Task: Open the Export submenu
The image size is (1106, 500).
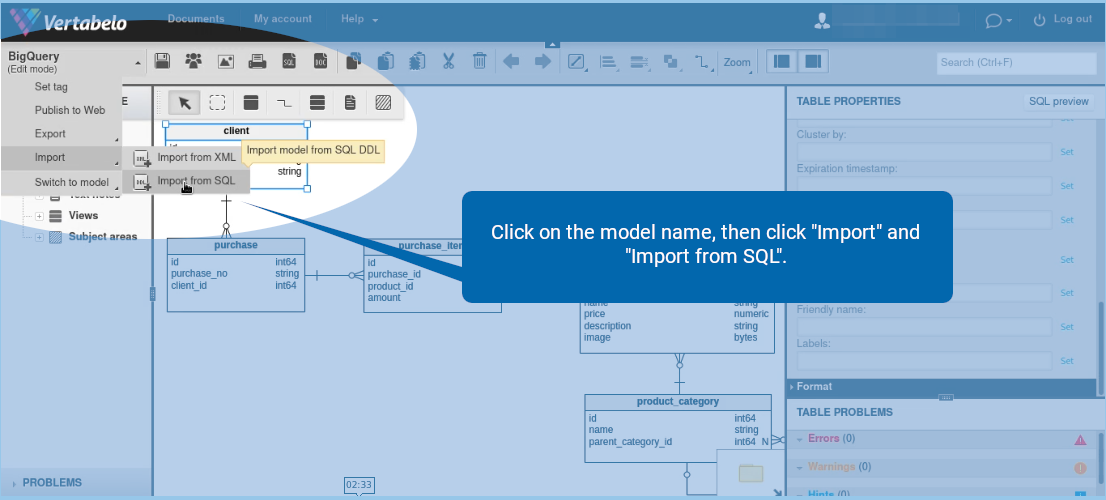Action: pos(61,134)
